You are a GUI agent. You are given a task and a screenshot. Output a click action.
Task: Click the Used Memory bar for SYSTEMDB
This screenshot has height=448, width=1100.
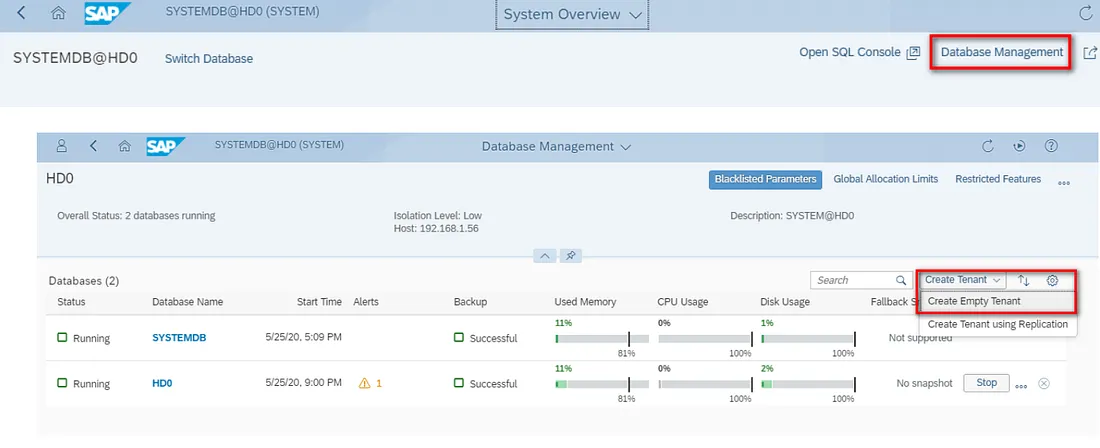(x=601, y=339)
